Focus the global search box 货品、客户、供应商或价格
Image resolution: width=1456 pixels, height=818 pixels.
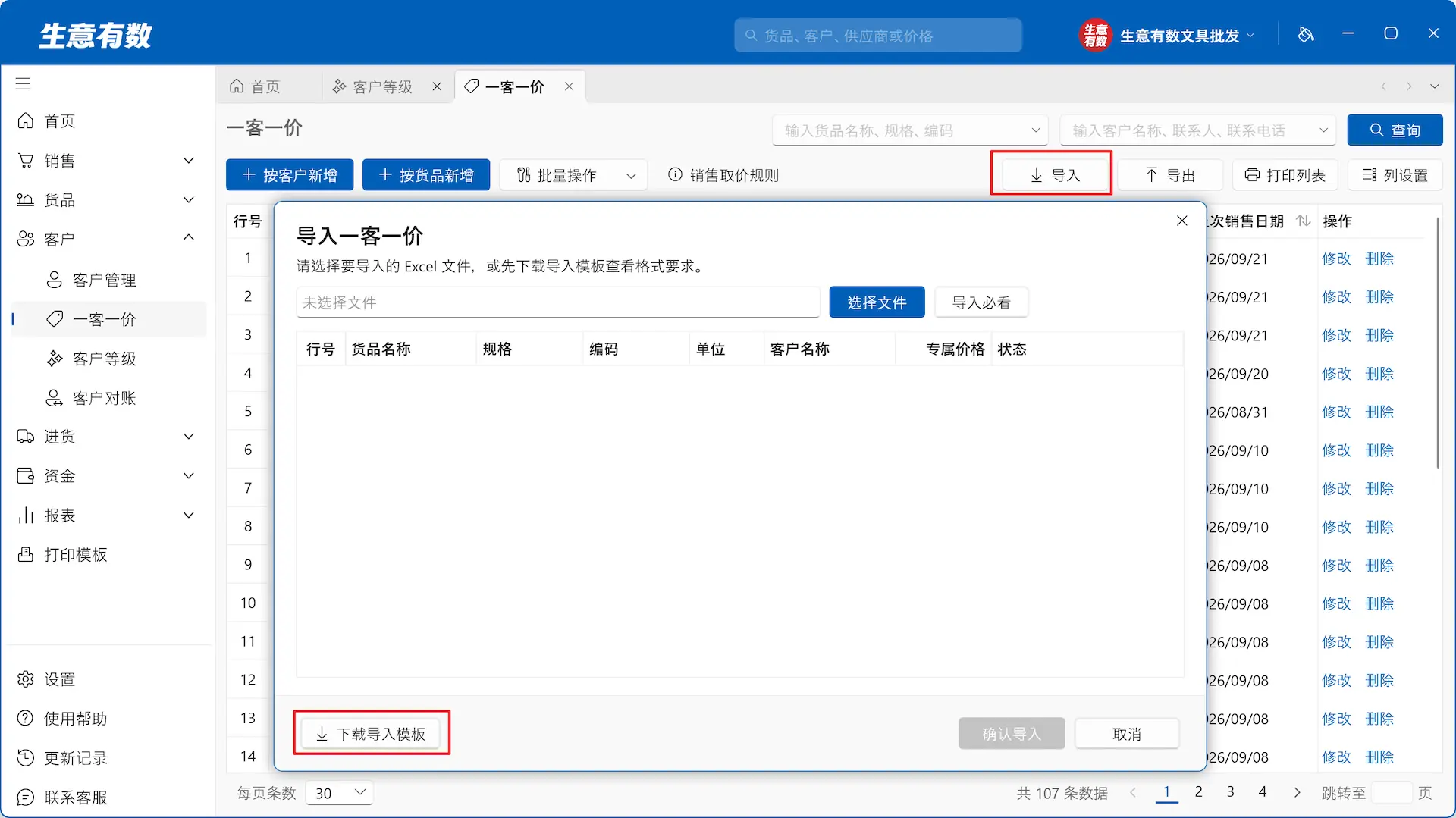pyautogui.click(x=877, y=36)
